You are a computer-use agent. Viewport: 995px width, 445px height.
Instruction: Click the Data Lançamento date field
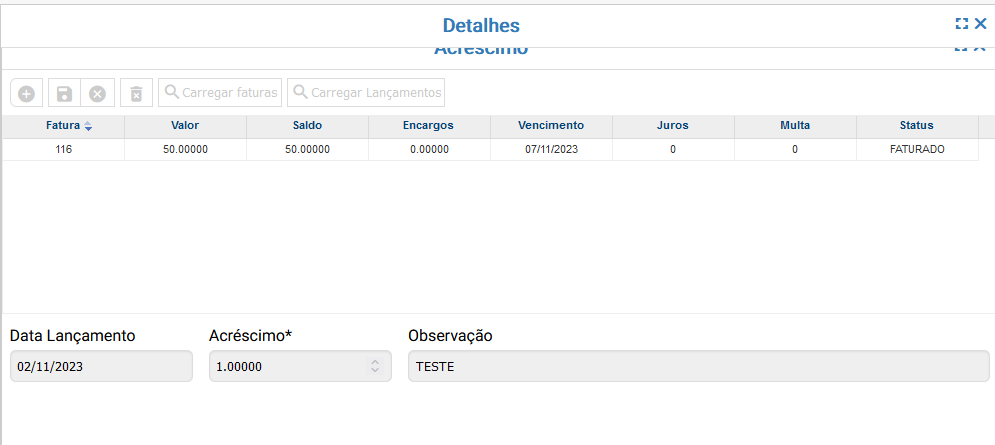(x=100, y=367)
